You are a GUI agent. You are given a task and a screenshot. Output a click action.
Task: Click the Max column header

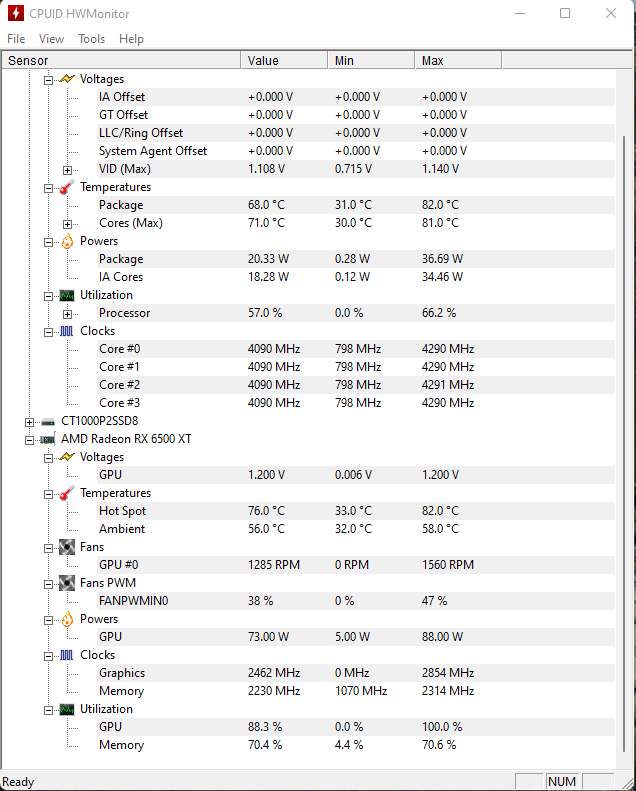pyautogui.click(x=458, y=61)
